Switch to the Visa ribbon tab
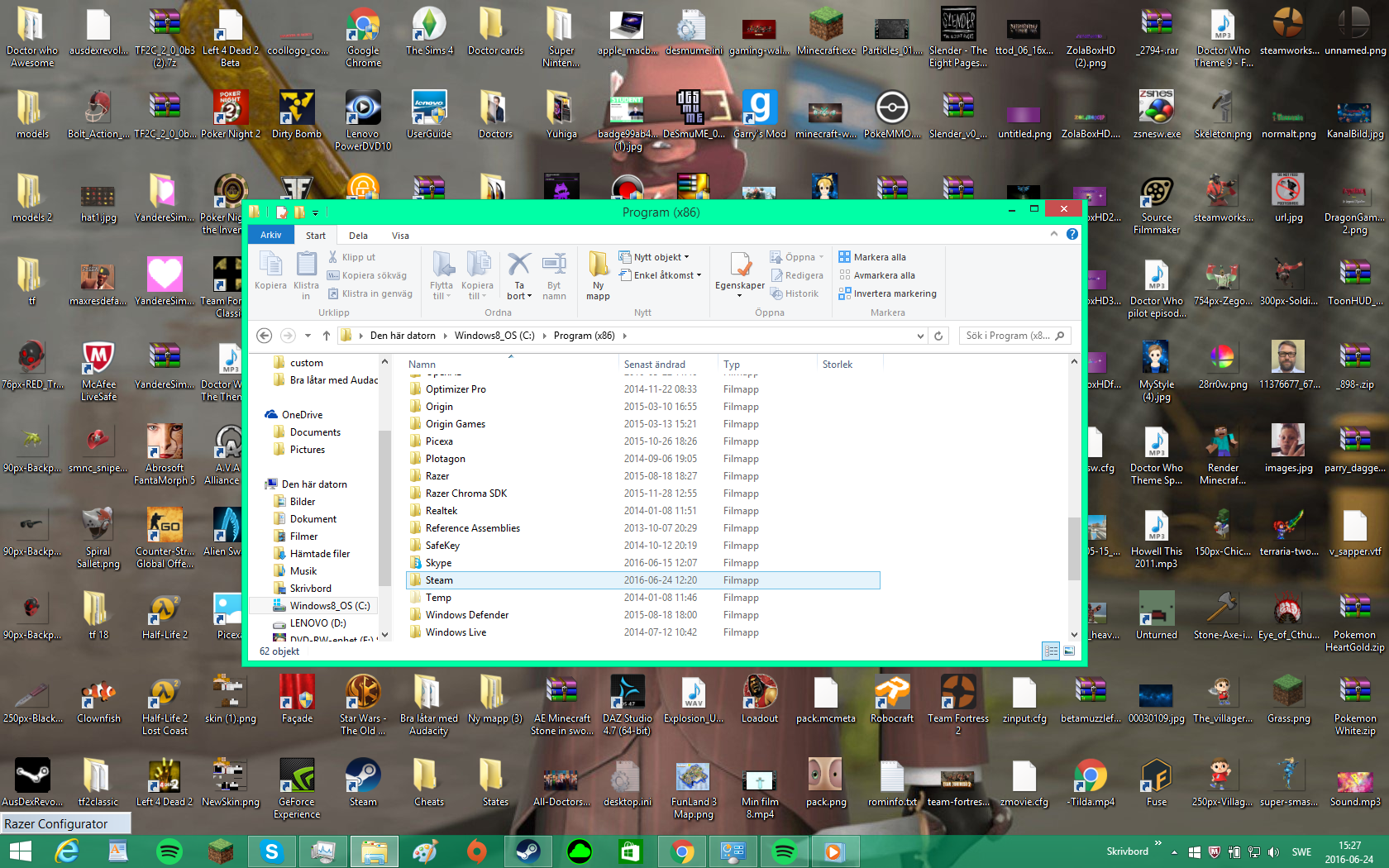Image resolution: width=1389 pixels, height=868 pixels. [401, 235]
